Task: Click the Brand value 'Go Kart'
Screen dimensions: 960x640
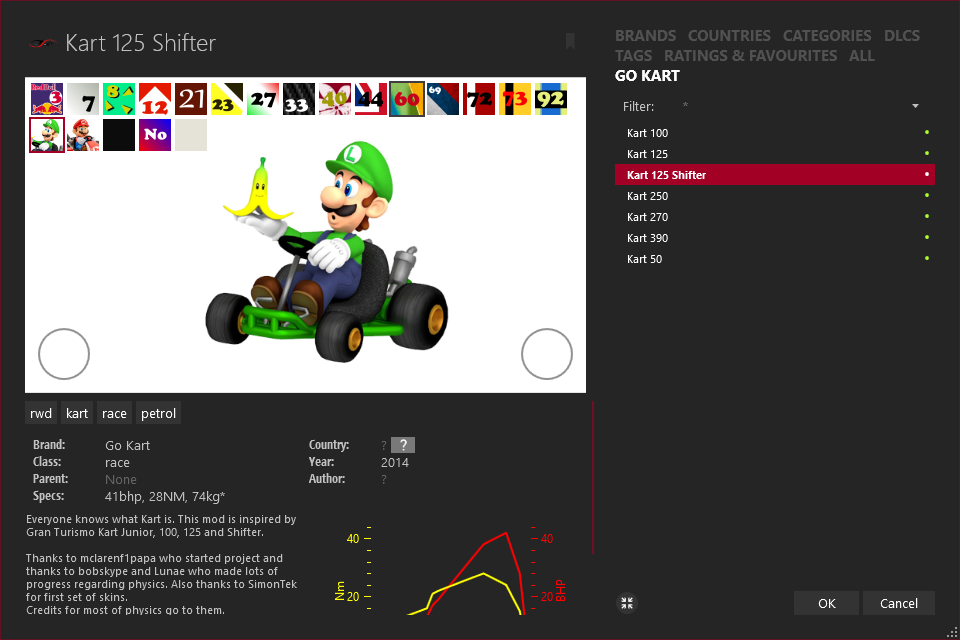Action: tap(127, 445)
